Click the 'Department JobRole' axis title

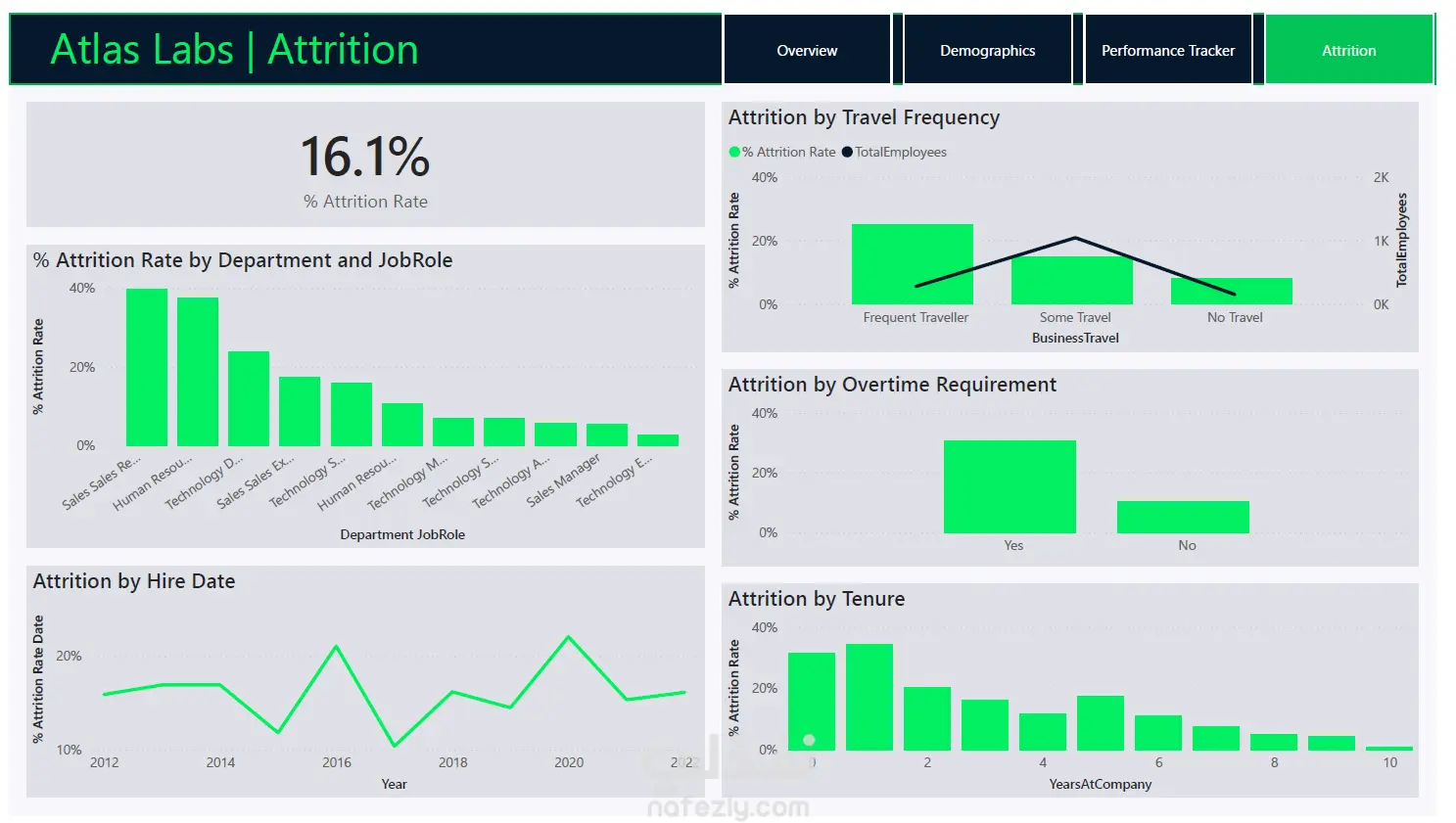(402, 534)
